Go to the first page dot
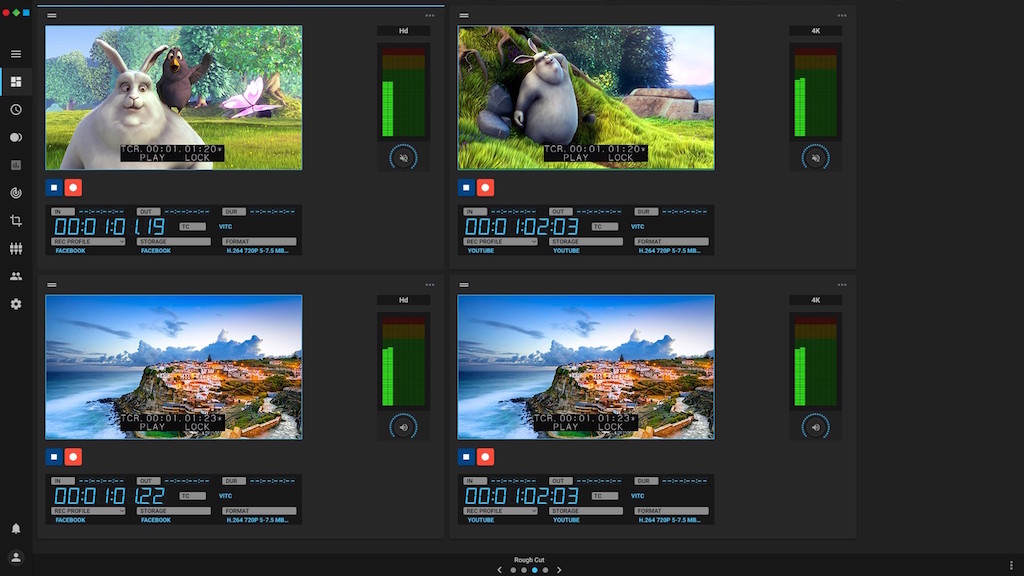The height and width of the screenshot is (576, 1024). (x=513, y=570)
